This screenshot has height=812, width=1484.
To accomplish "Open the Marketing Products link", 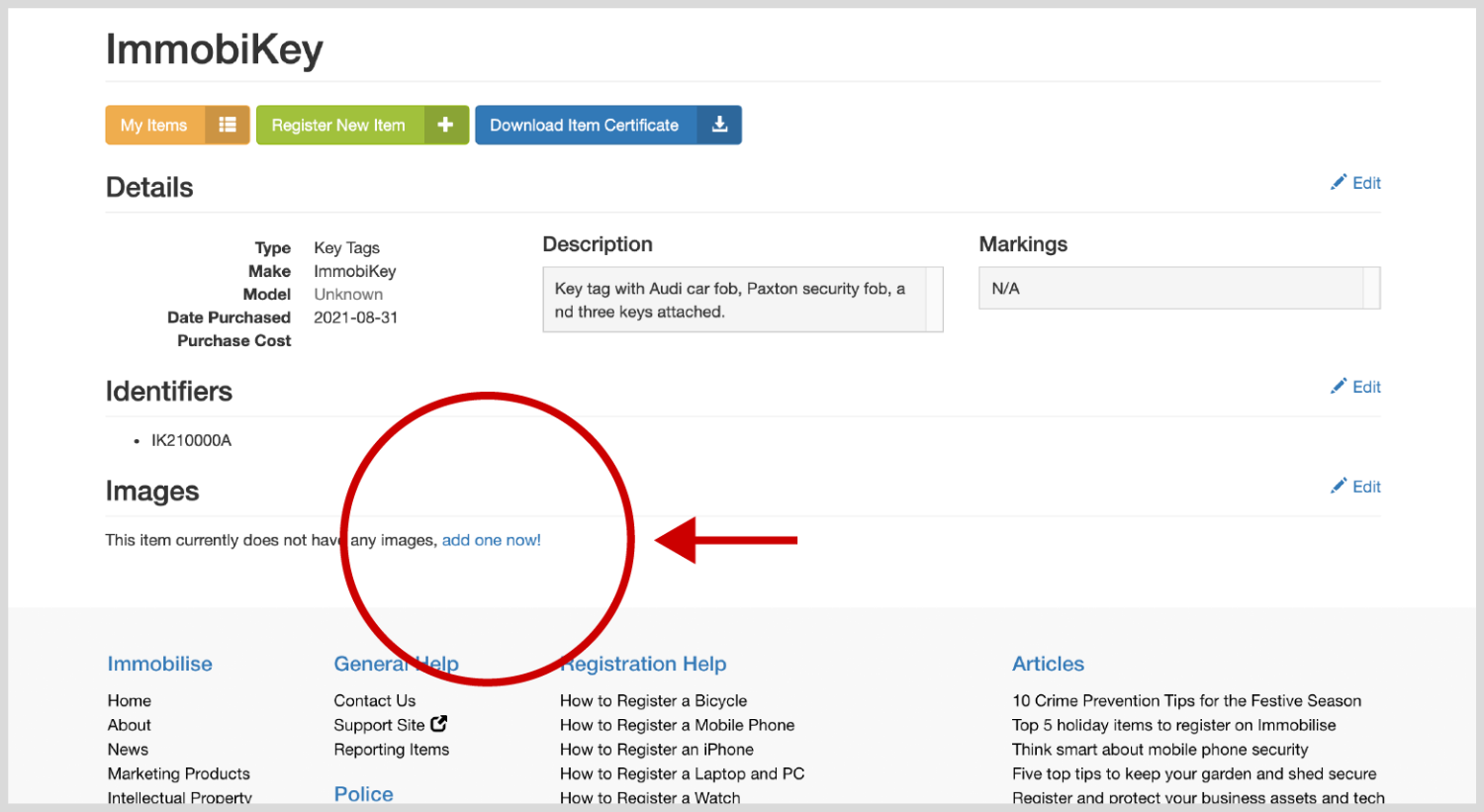I will pyautogui.click(x=178, y=773).
